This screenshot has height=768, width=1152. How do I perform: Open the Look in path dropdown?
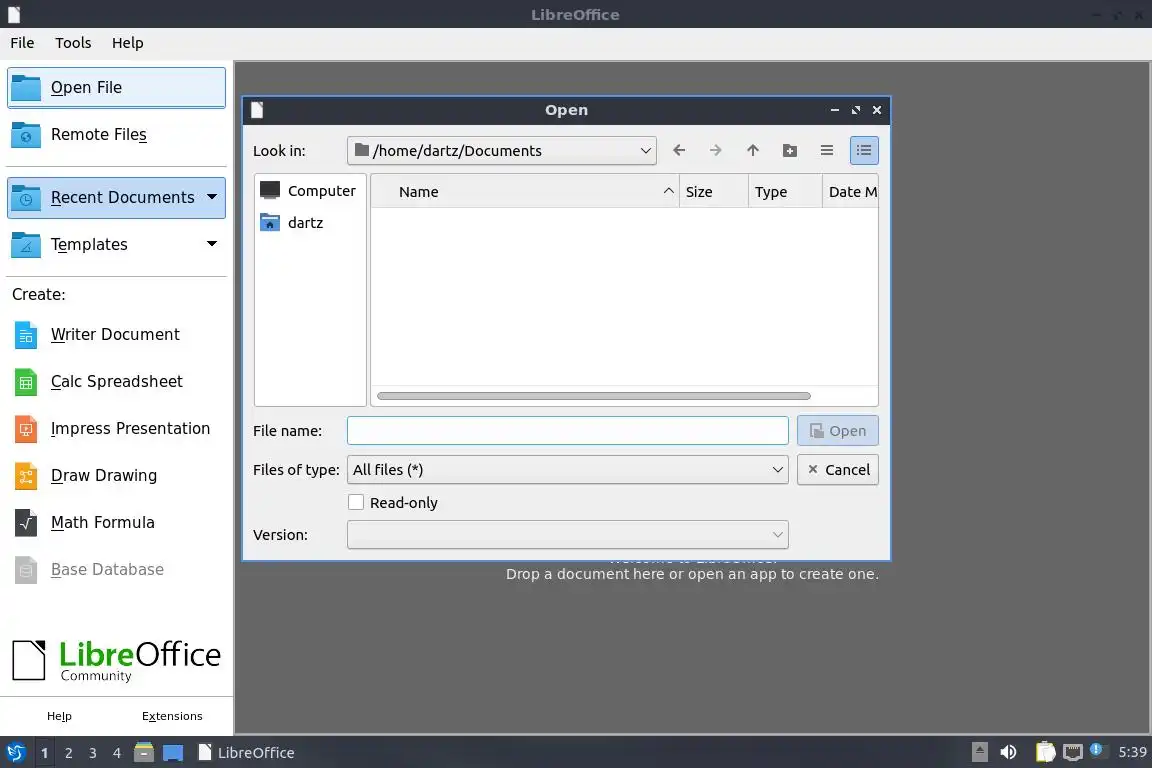tap(502, 151)
